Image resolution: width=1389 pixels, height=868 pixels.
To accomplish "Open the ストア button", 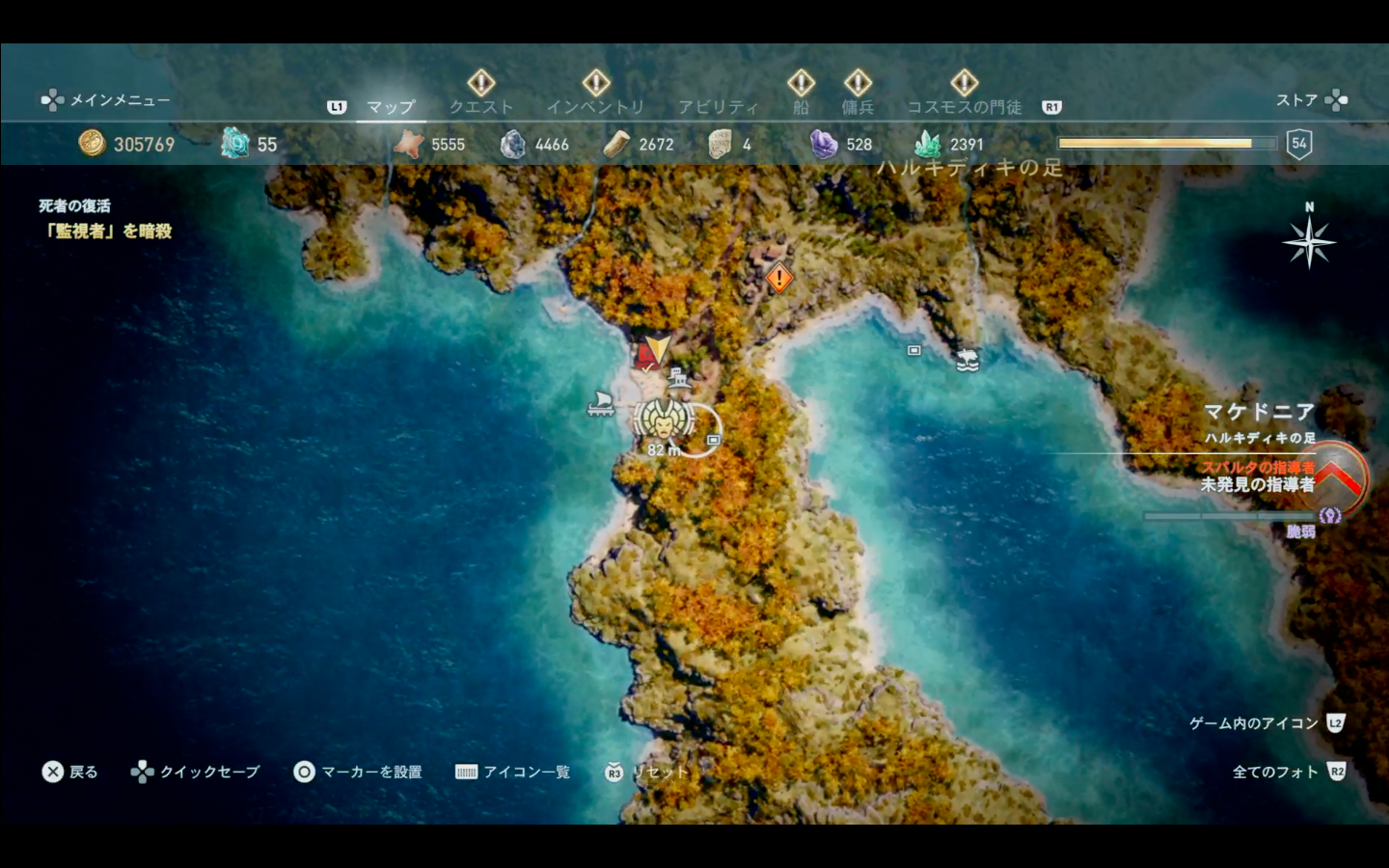I will (x=1312, y=99).
